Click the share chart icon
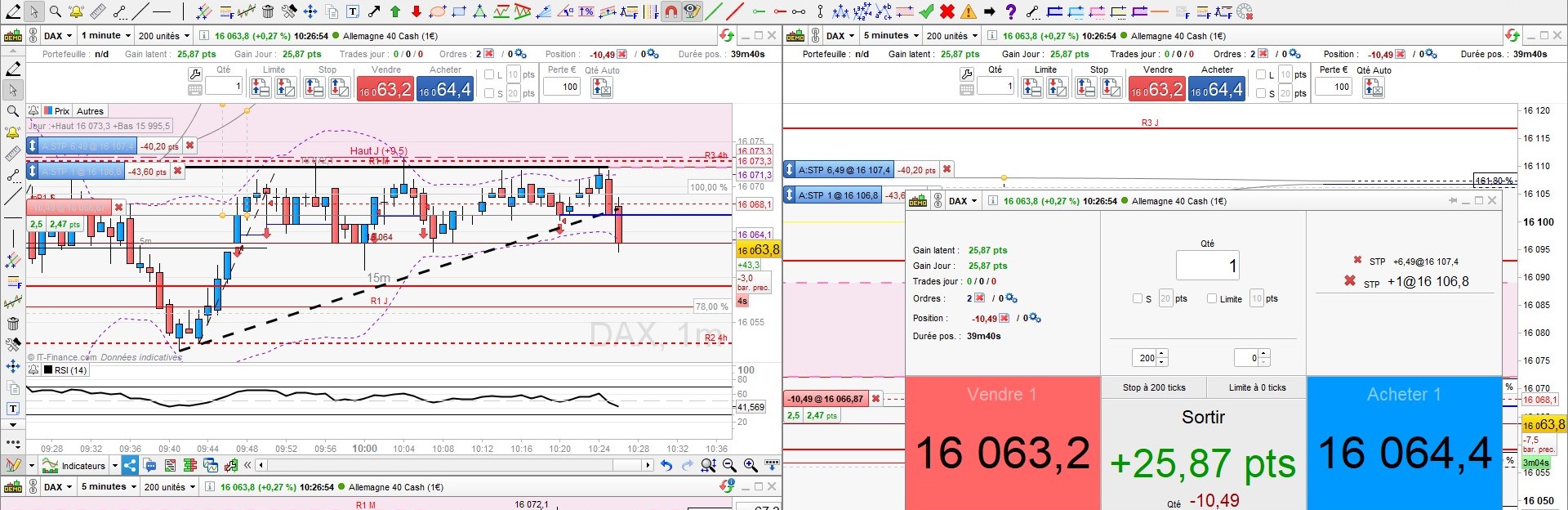The height and width of the screenshot is (510, 1568). tap(130, 465)
